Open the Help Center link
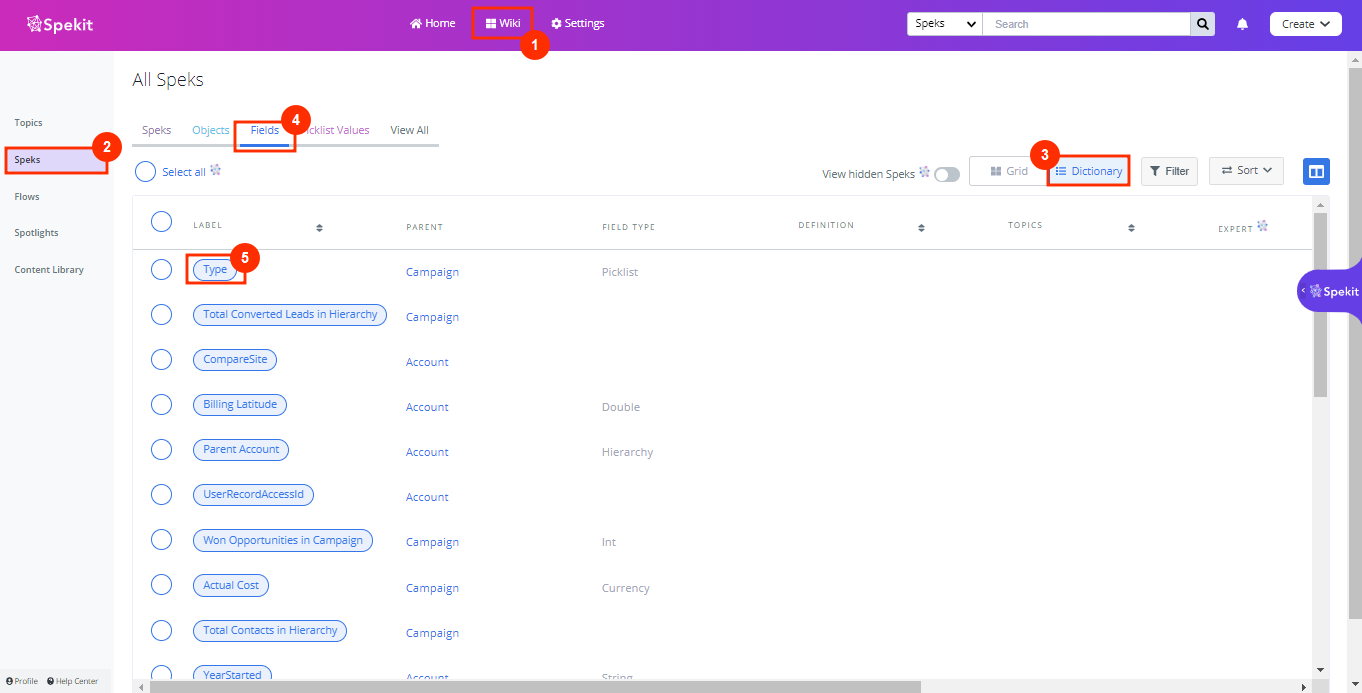The image size is (1362, 693). pos(73,681)
